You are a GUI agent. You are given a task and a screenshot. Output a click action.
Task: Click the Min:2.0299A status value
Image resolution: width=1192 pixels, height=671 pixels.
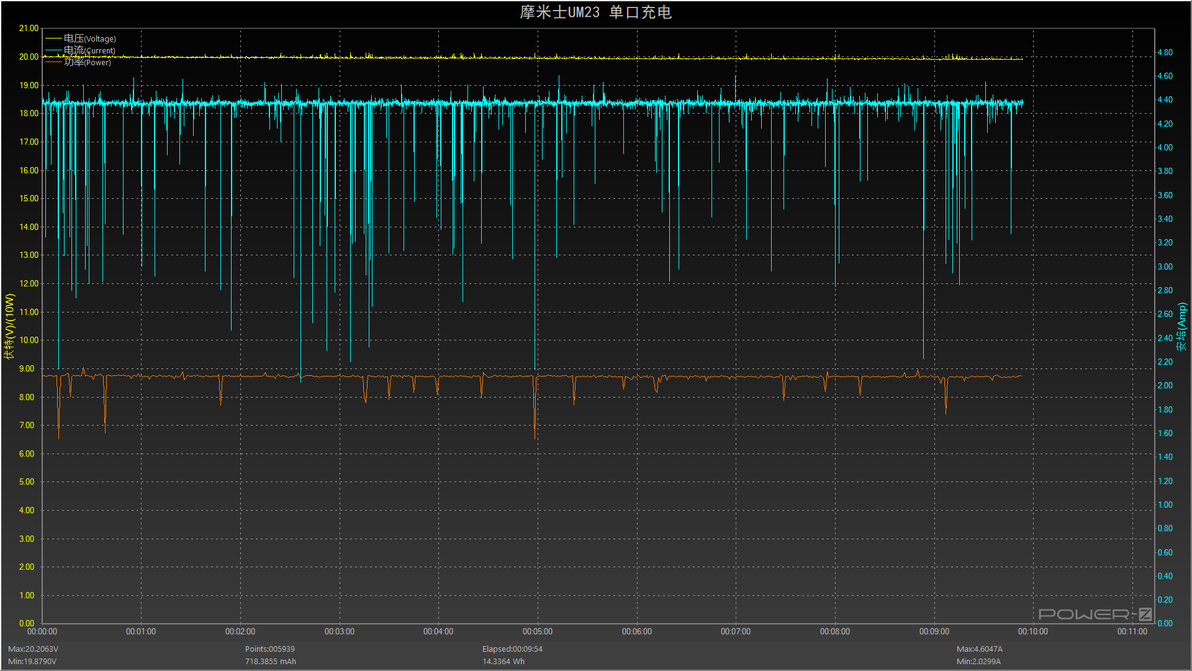tap(978, 661)
